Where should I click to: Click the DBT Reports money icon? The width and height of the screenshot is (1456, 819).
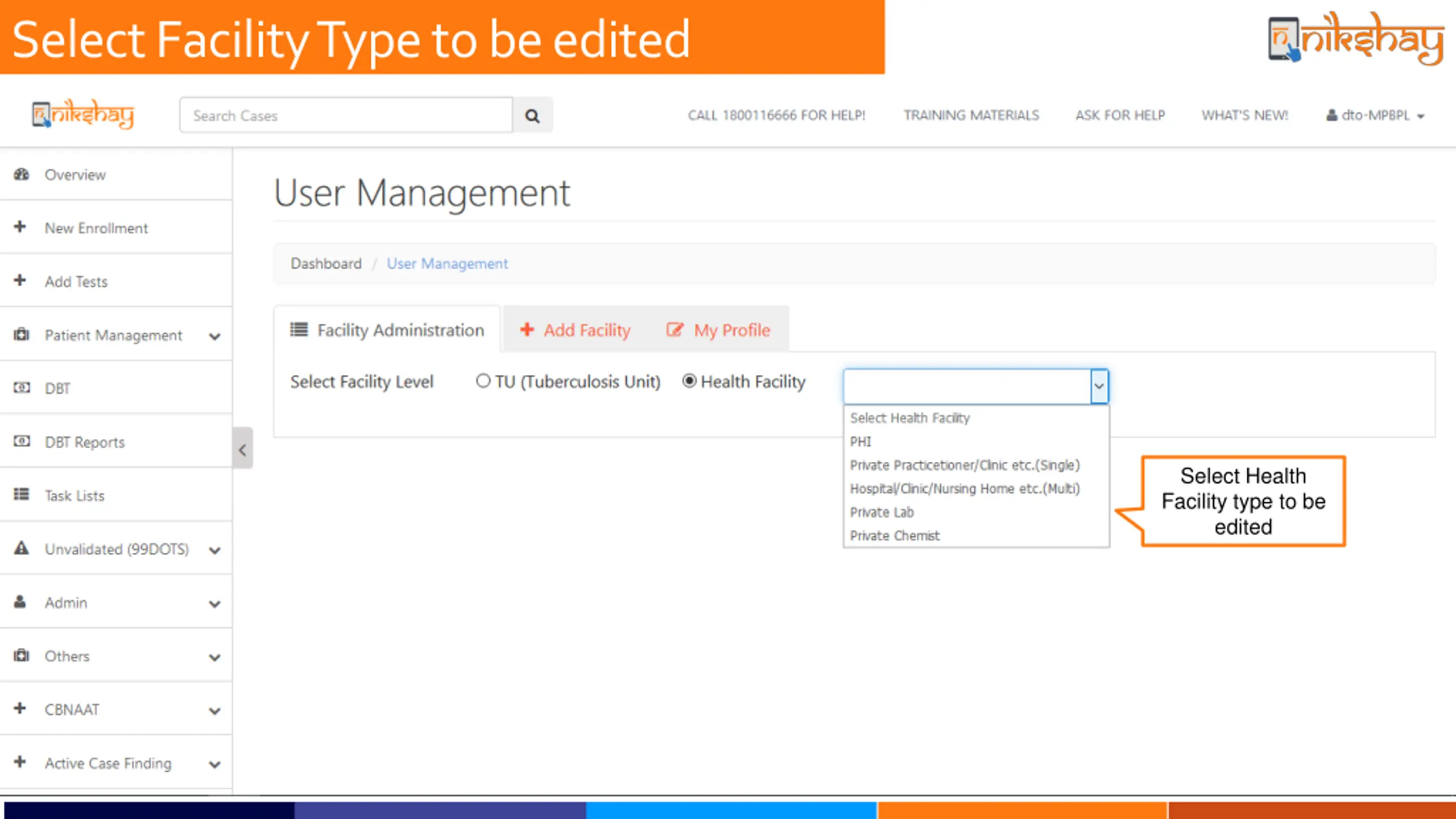pyautogui.click(x=22, y=441)
